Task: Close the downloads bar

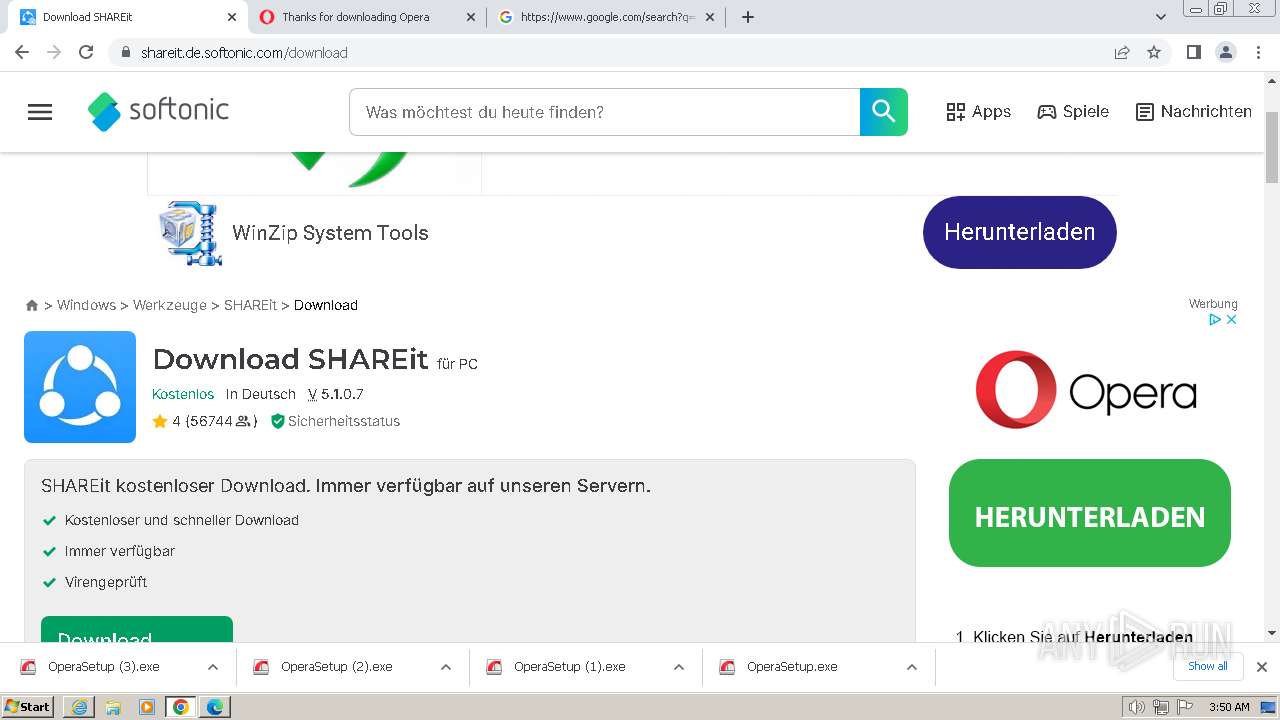Action: click(1262, 667)
